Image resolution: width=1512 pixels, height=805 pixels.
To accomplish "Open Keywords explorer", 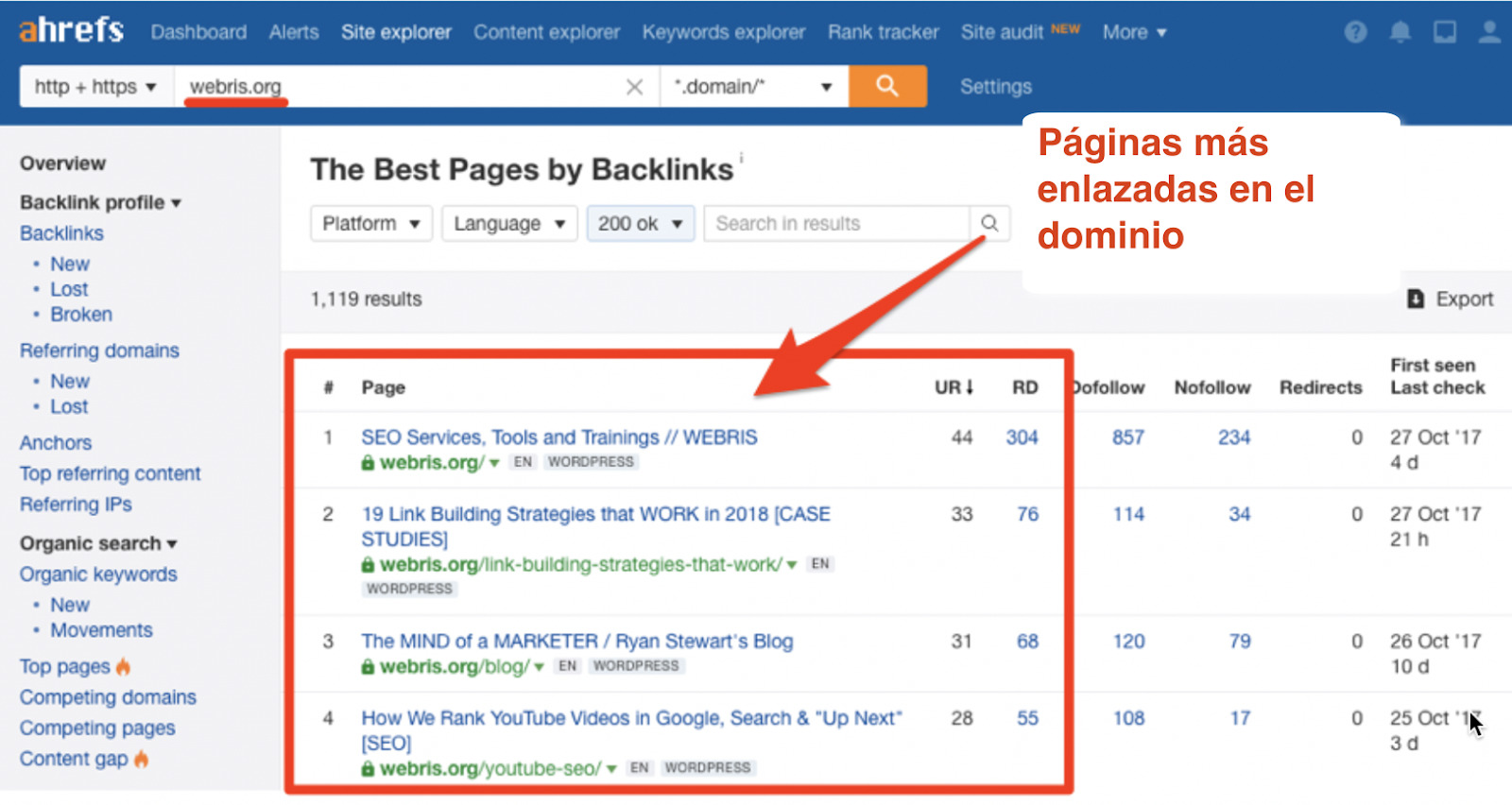I will pyautogui.click(x=724, y=32).
